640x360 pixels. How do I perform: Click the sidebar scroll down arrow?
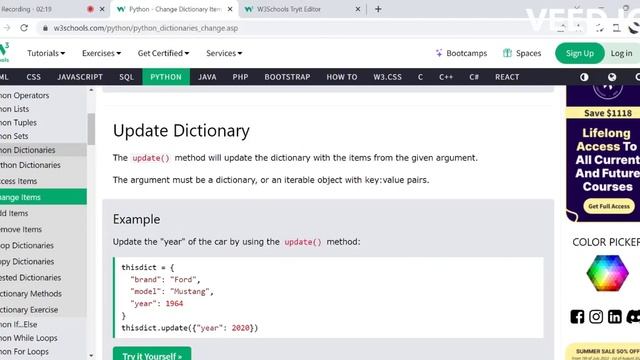tap(91, 356)
